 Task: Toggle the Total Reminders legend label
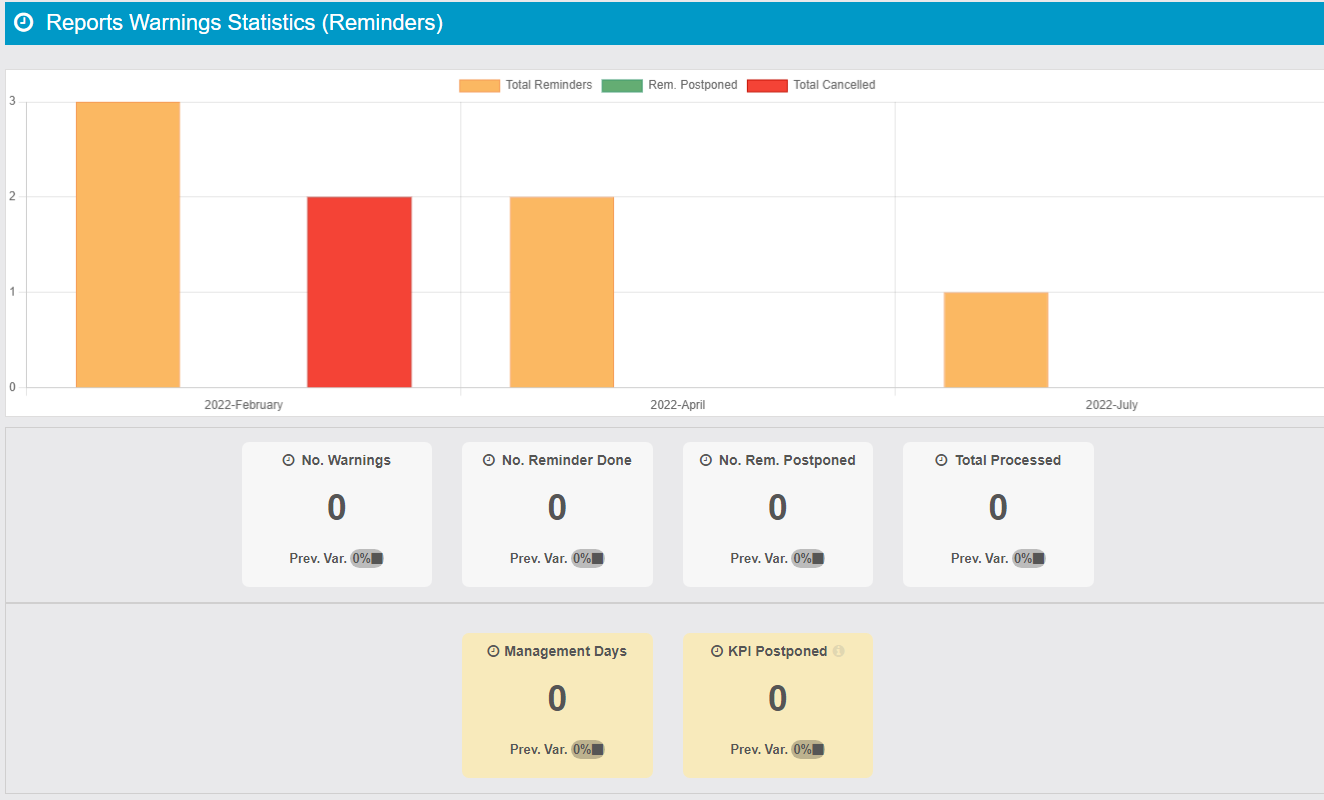[x=548, y=86]
